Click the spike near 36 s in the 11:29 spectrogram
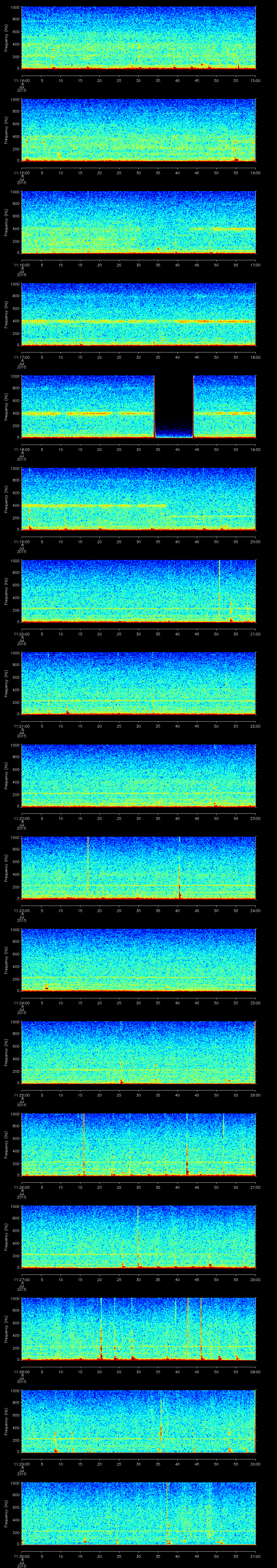Screen dimensions: 277x1568 161,1420
